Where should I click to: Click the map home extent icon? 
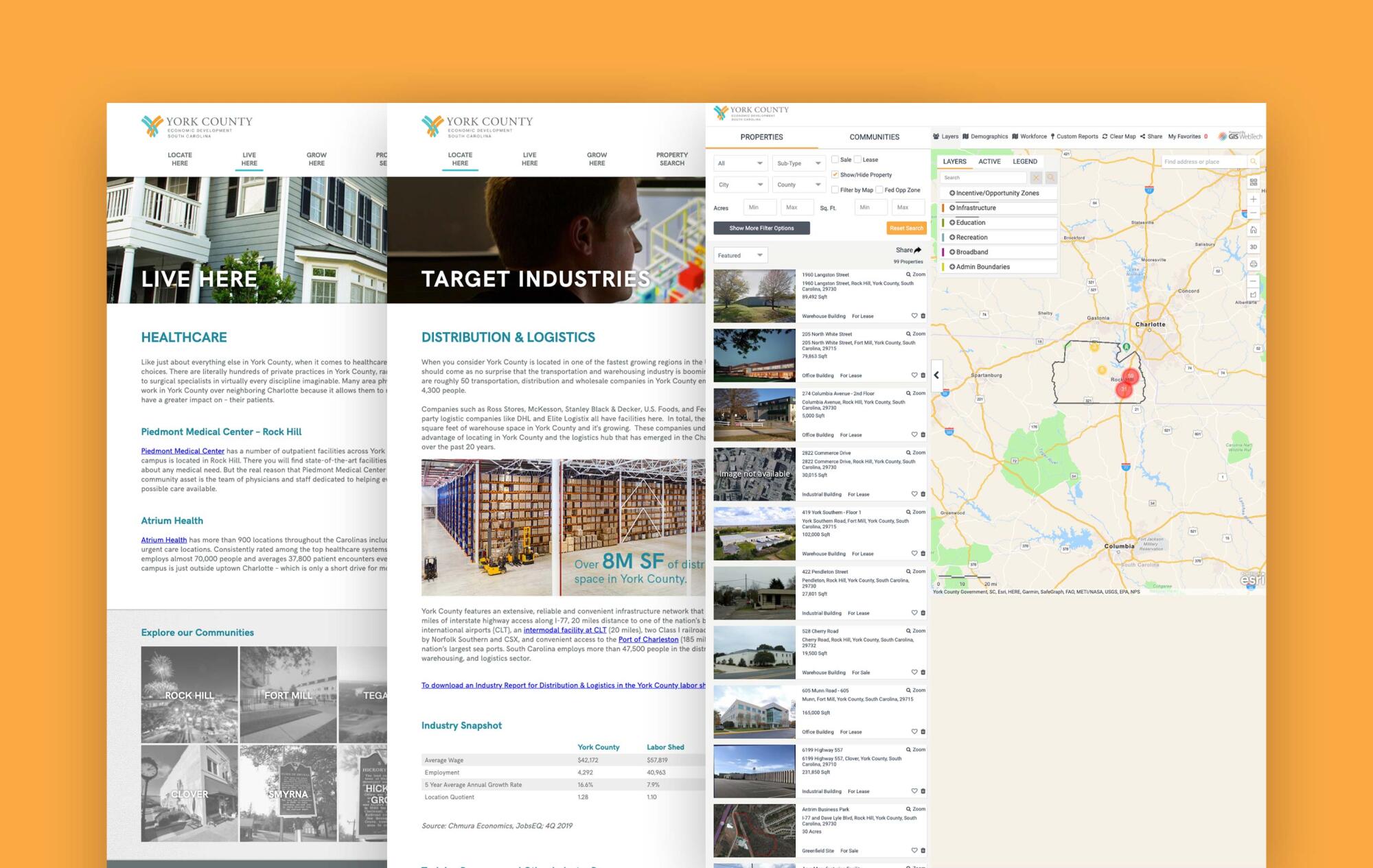click(1254, 230)
